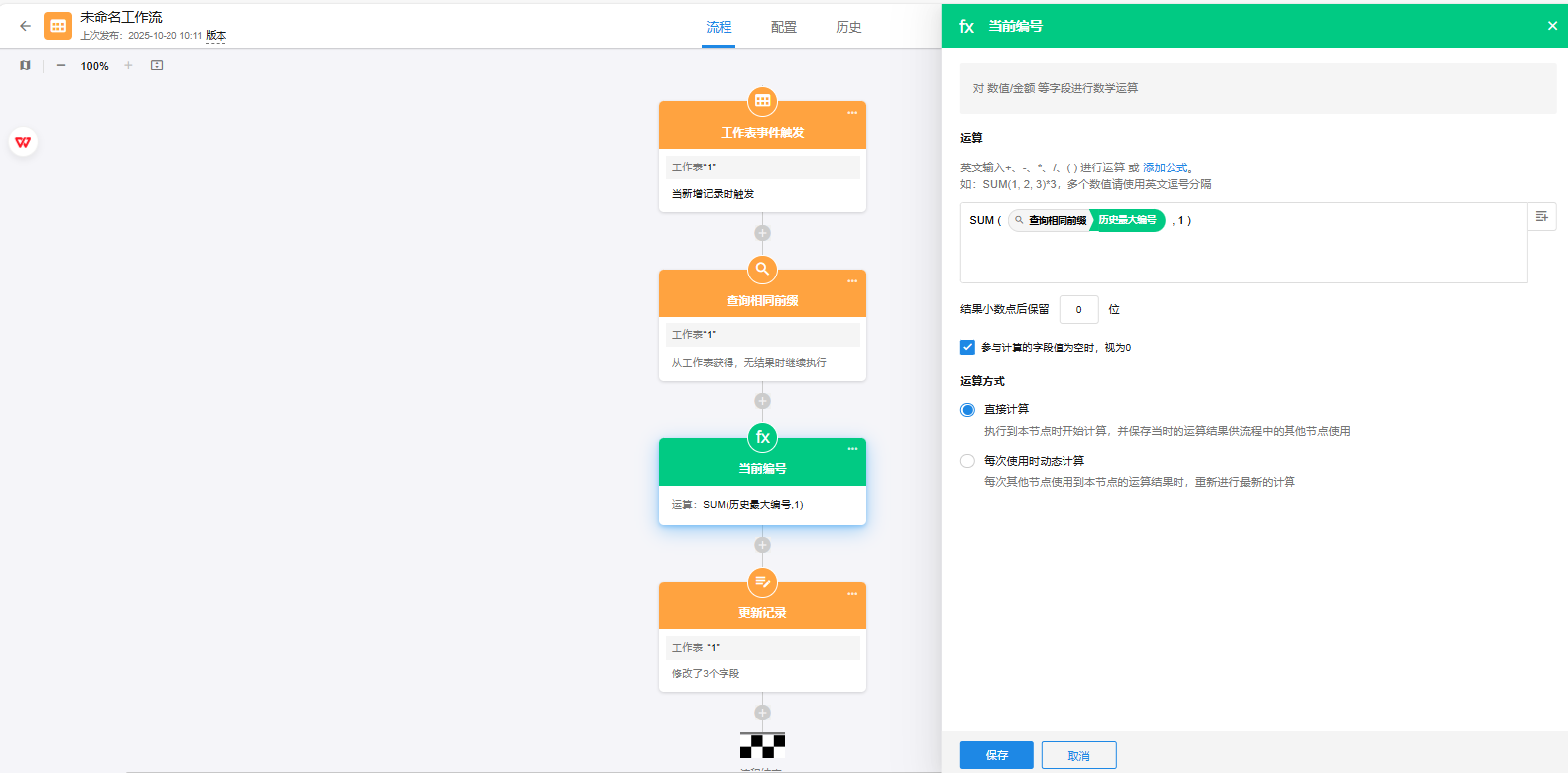1568x773 pixels.
Task: Click the back arrow icon
Action: (x=25, y=27)
